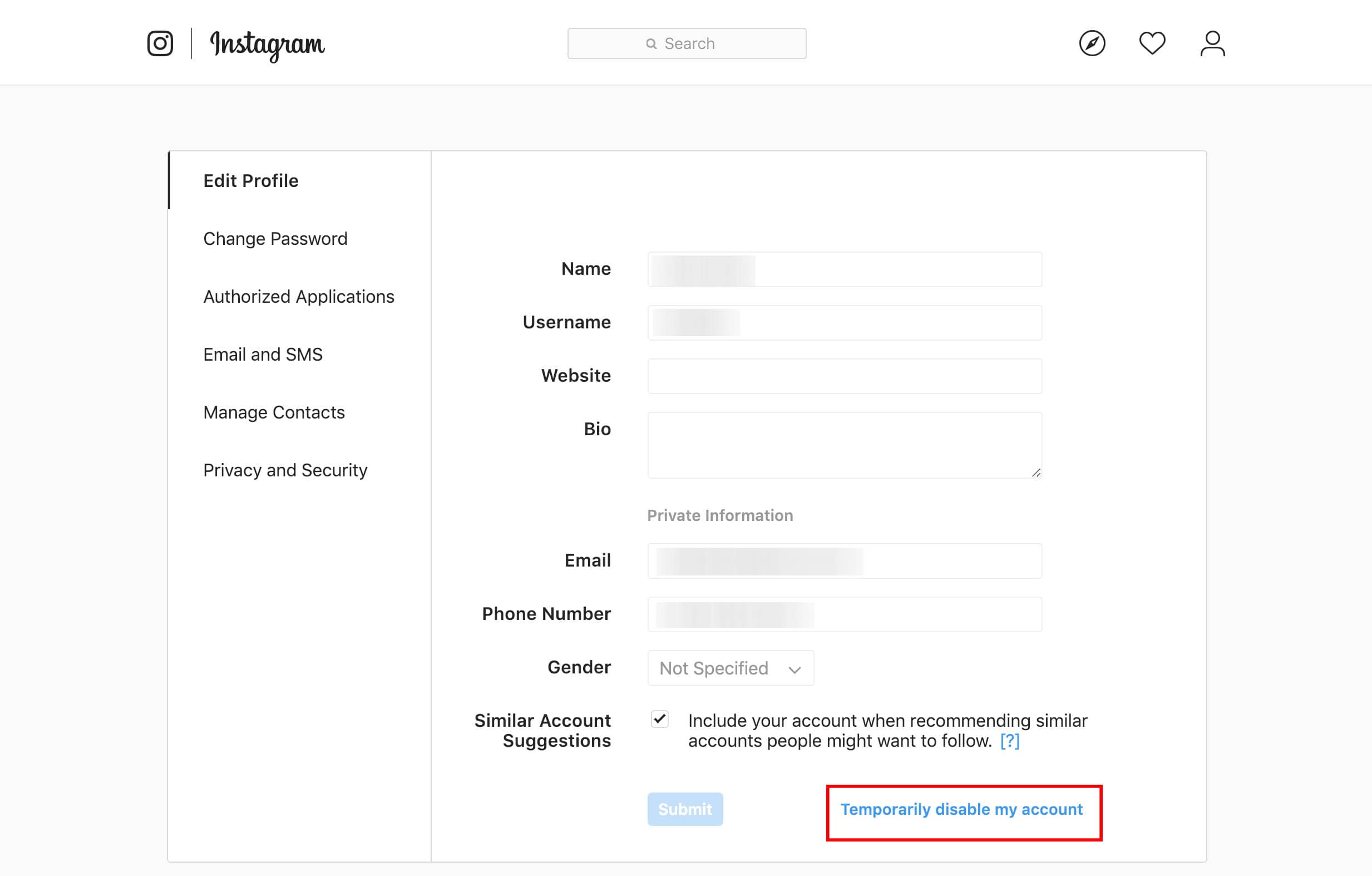Click the Name input field
The height and width of the screenshot is (876, 1372).
coord(845,269)
